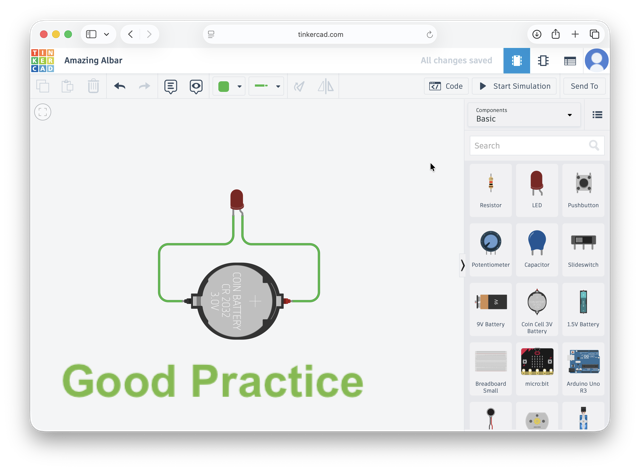640x471 pixels.
Task: Open the wire color dropdown arrow
Action: tap(240, 87)
